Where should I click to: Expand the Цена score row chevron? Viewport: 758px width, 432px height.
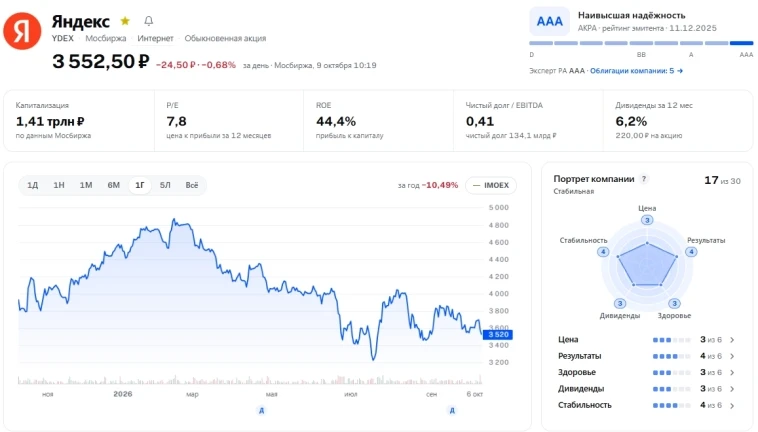(732, 340)
